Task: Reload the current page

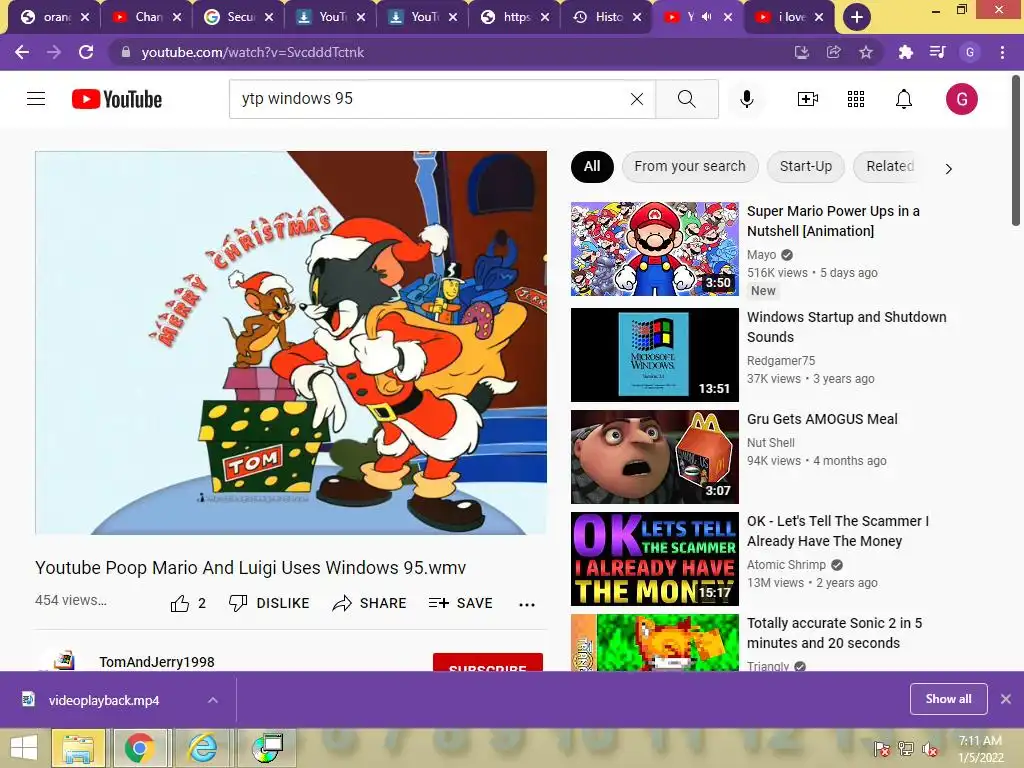Action: (86, 52)
